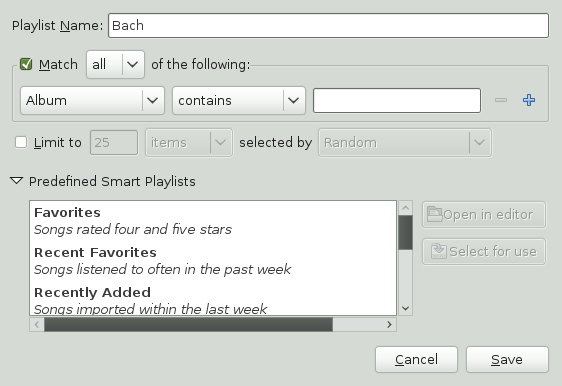Enable the Limit to checkbox
Viewport: 562px width, 386px height.
coord(21,142)
